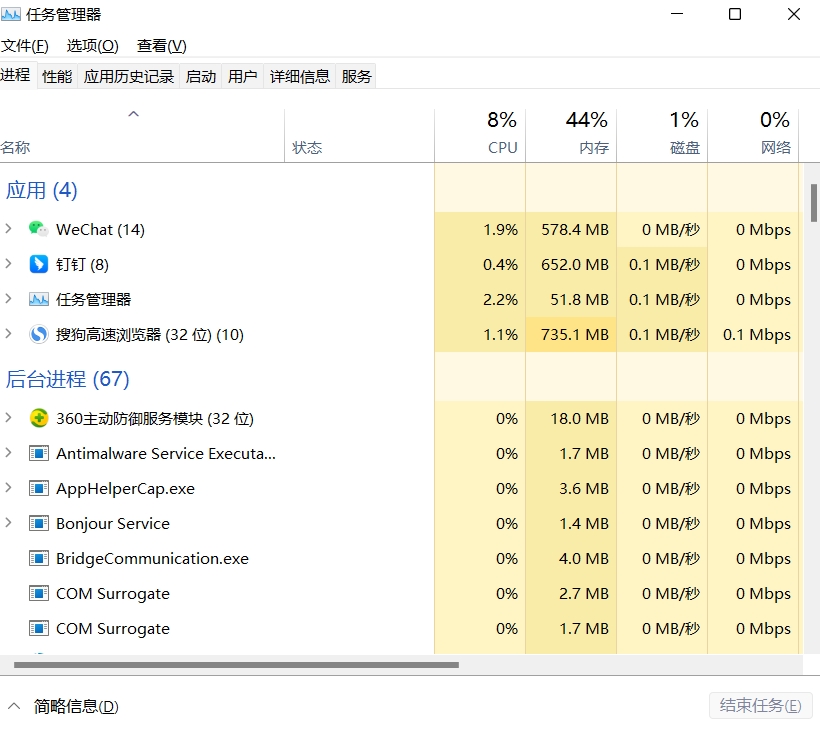Click the Antimalware Service Executable icon
Viewport: 820px width, 731px height.
[x=38, y=453]
